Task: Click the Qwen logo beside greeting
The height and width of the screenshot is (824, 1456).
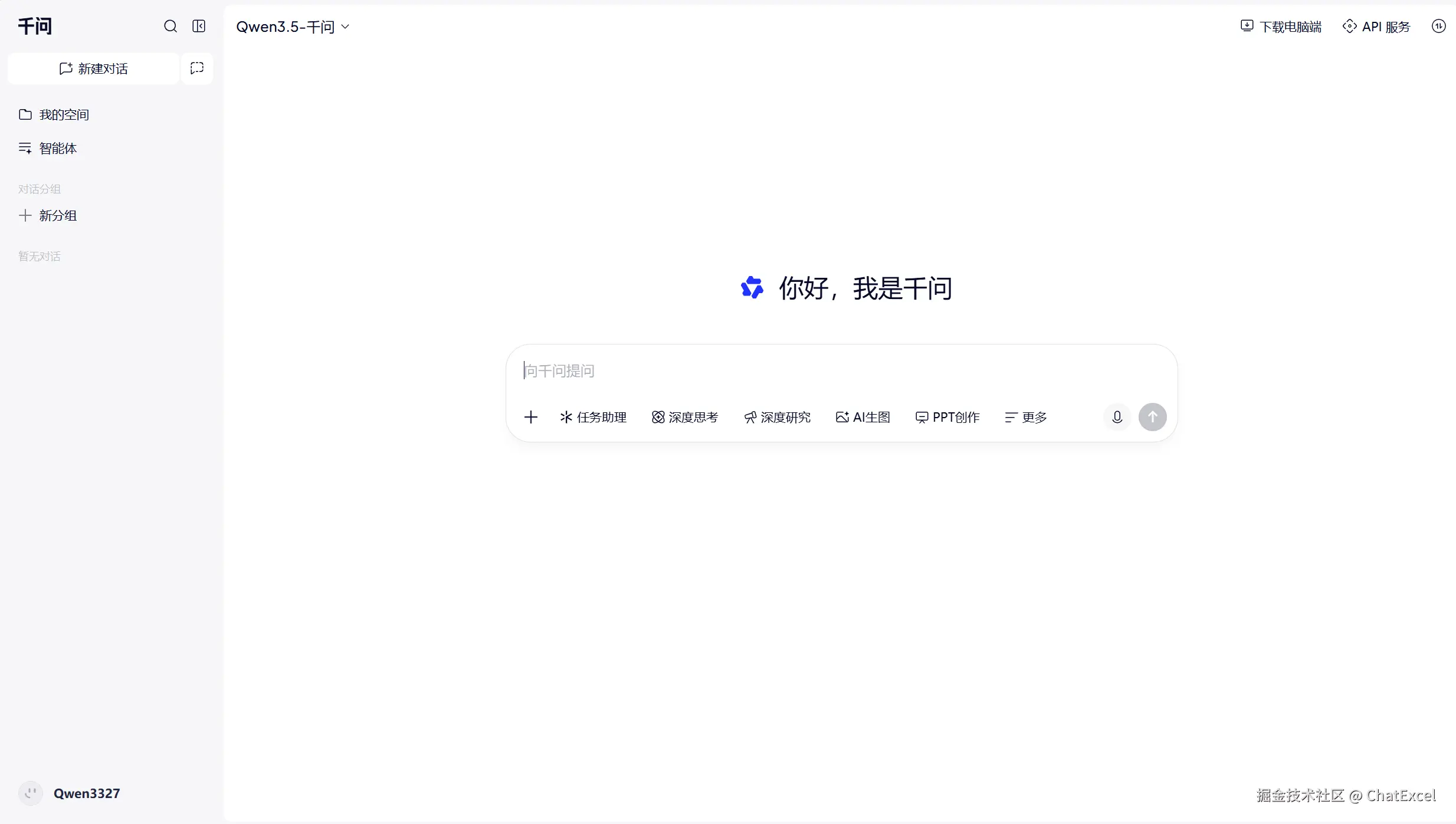Action: pyautogui.click(x=752, y=288)
